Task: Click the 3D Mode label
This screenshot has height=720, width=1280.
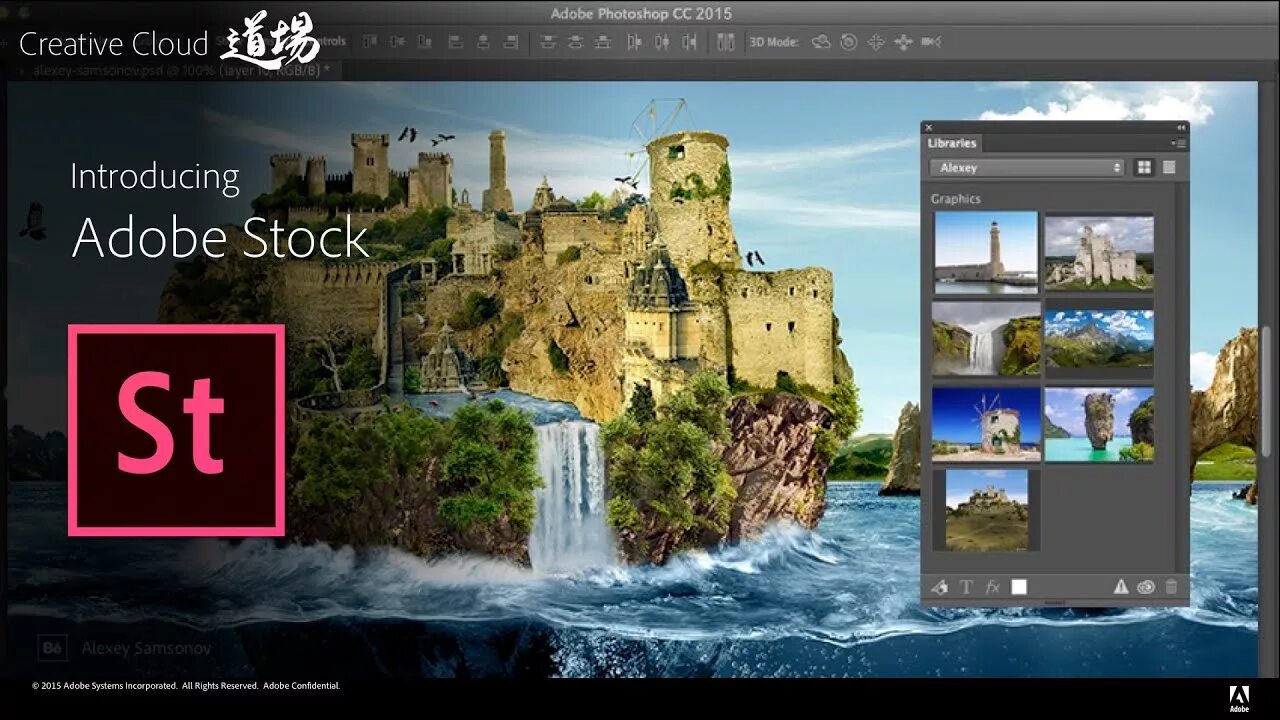Action: (774, 42)
